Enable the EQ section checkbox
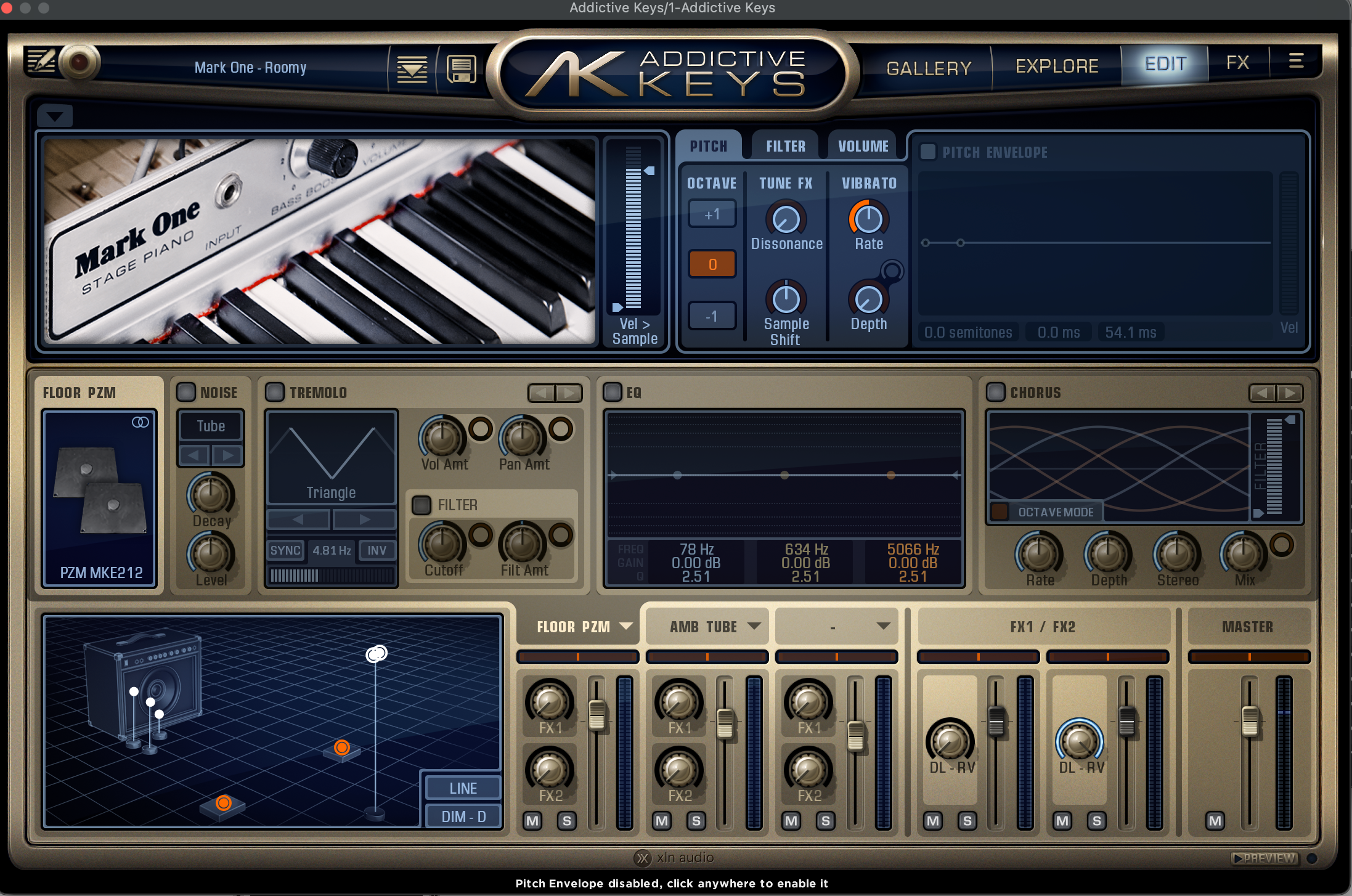The image size is (1352, 896). tap(613, 392)
